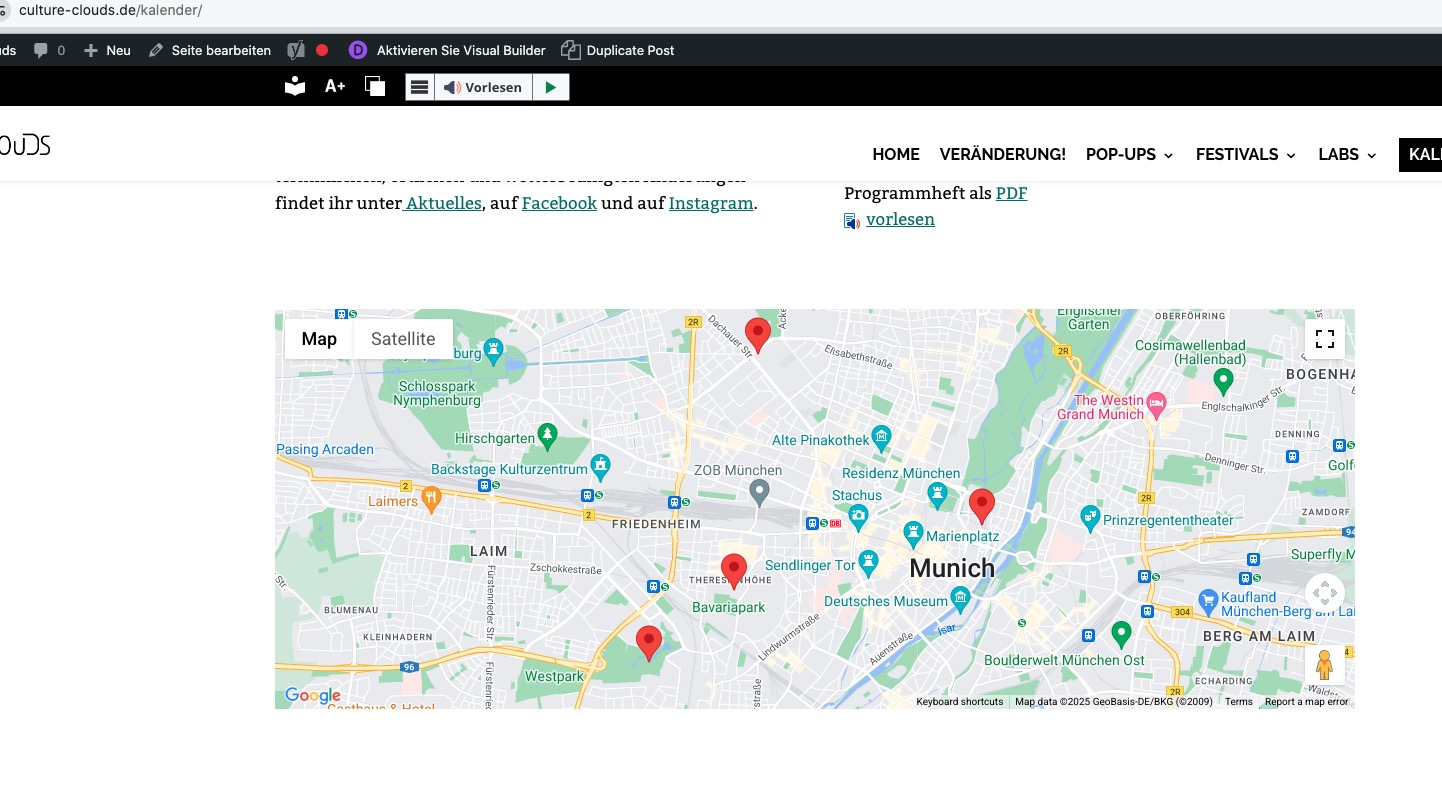The image size is (1442, 791).
Task: Select the Deutsches Museum icon
Action: tap(960, 599)
